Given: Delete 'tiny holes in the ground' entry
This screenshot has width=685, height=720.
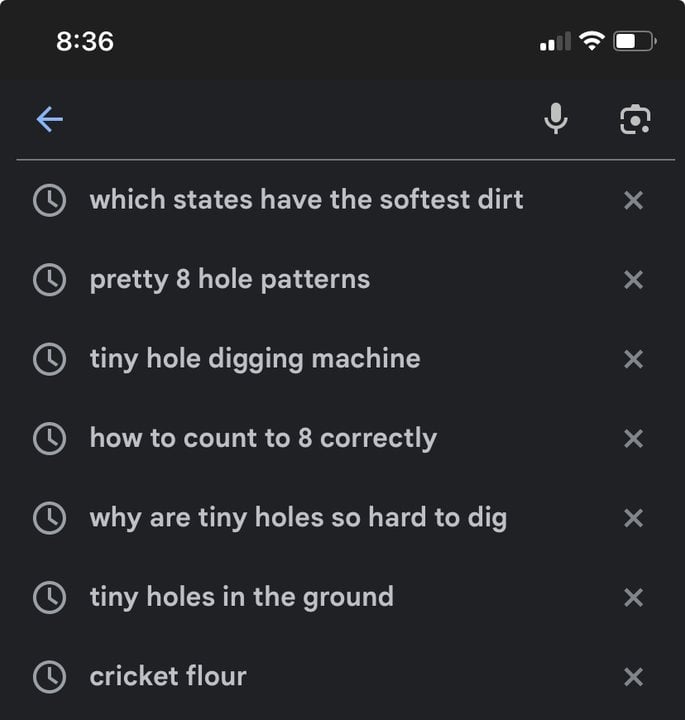Looking at the screenshot, I should pyautogui.click(x=633, y=597).
